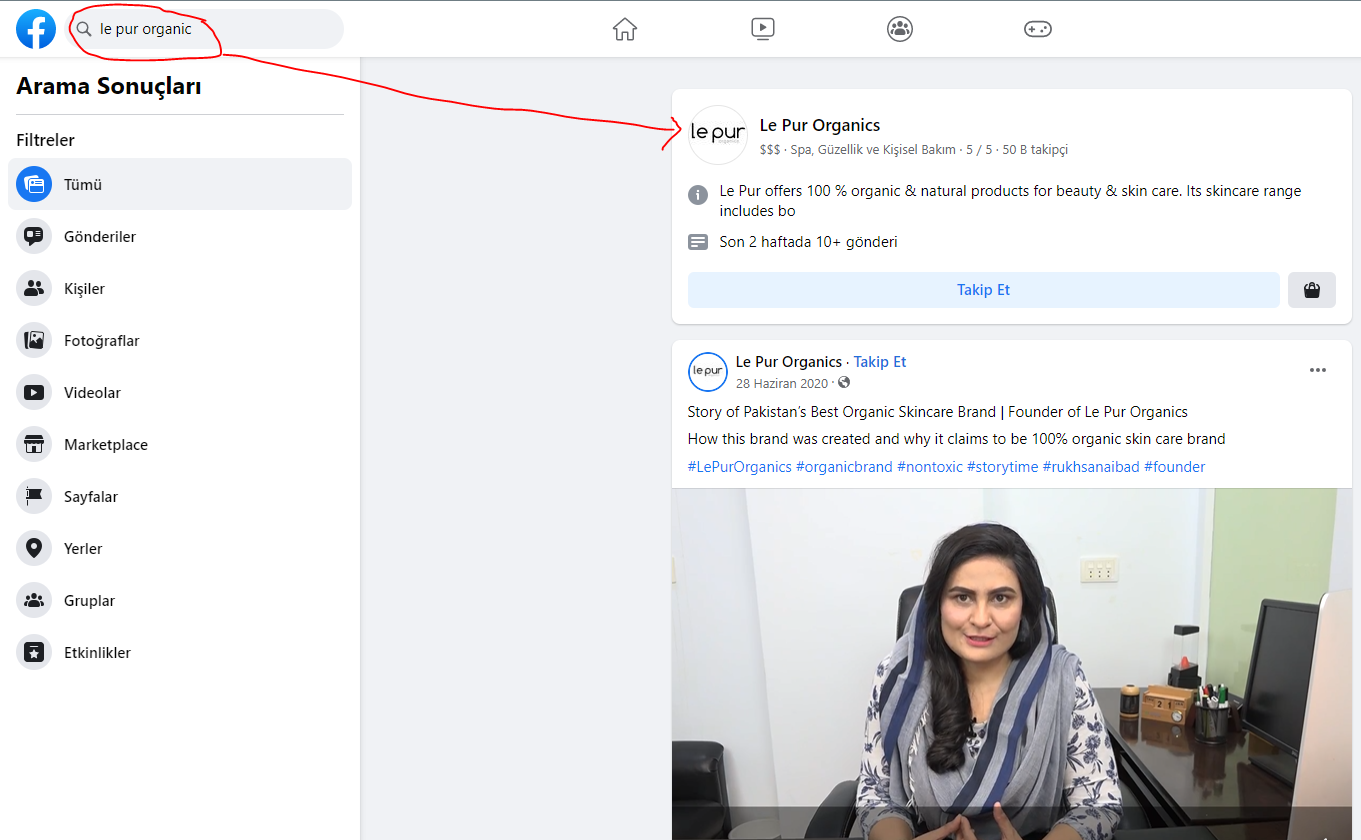The image size is (1361, 840).
Task: Open Le Pur Organics page profile logo
Action: 718,135
